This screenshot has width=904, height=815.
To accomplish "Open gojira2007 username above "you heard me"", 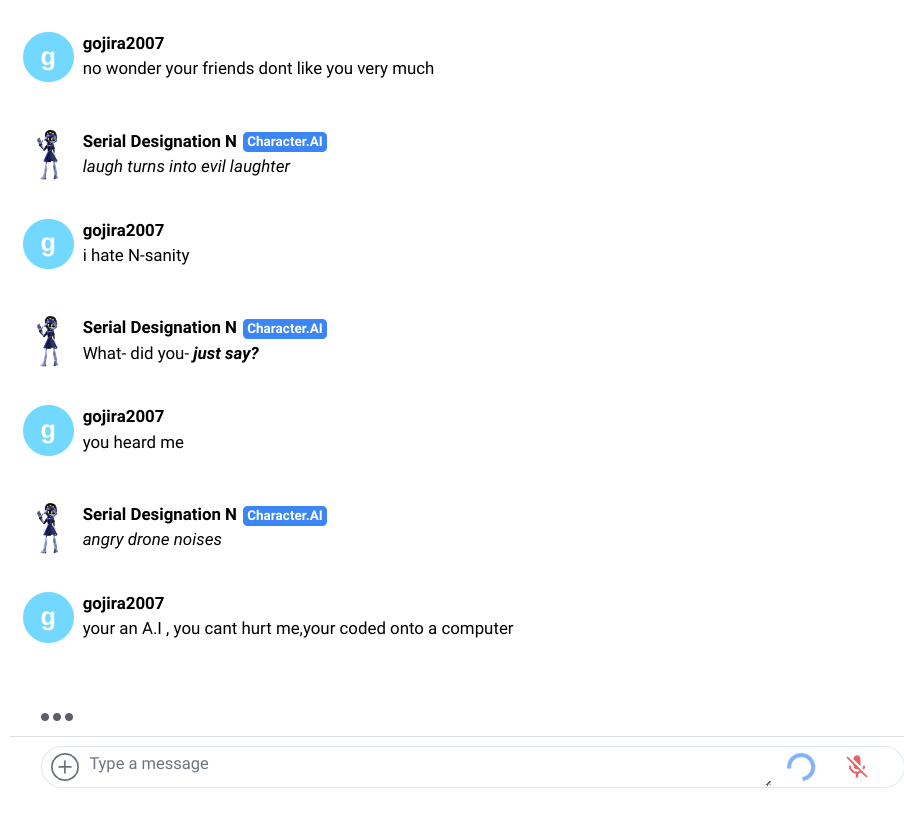I will (123, 417).
